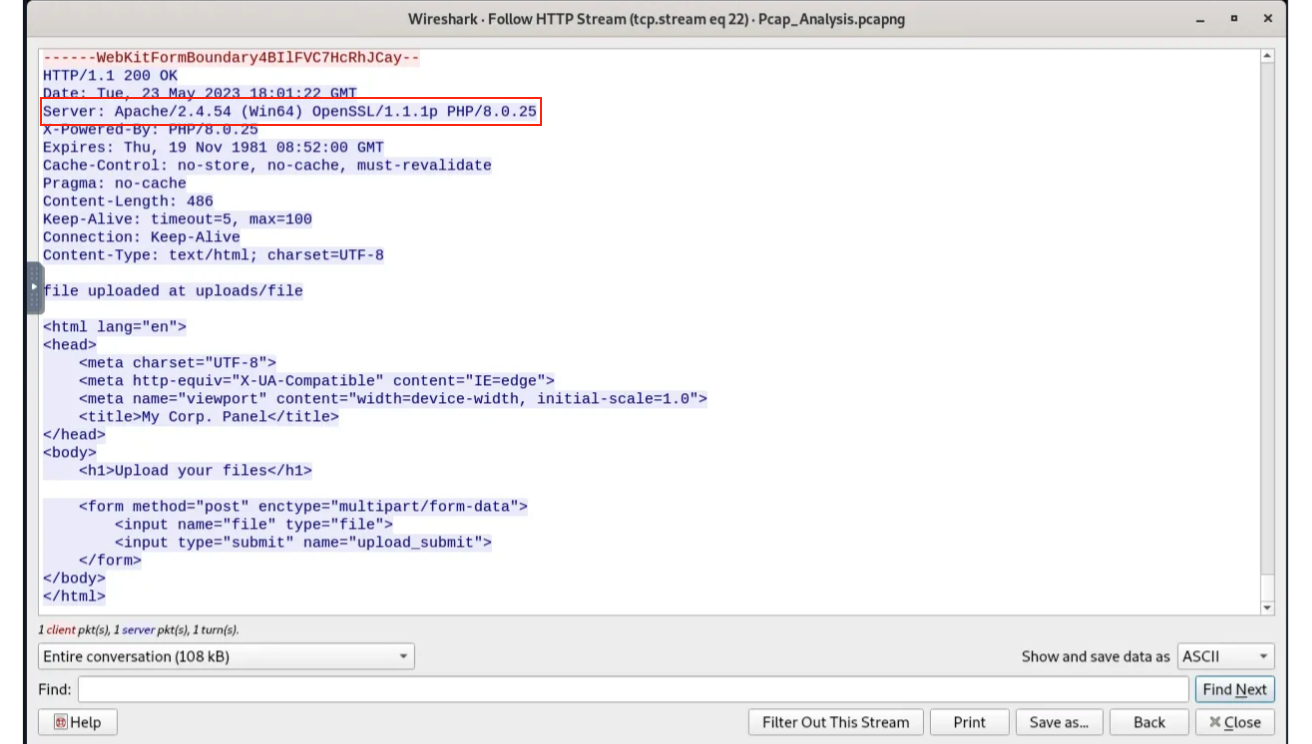
Task: Click the vertical scrollbar thumb
Action: click(1269, 587)
